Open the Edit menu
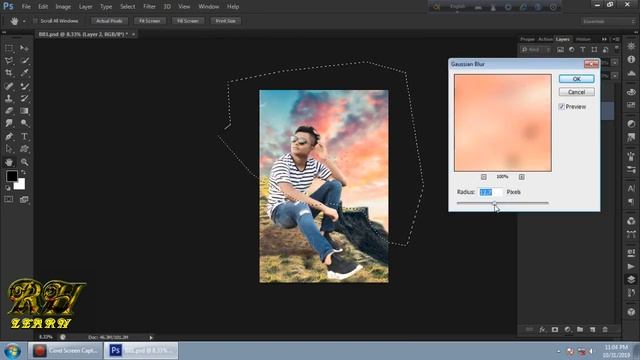The height and width of the screenshot is (360, 640). pyautogui.click(x=43, y=7)
